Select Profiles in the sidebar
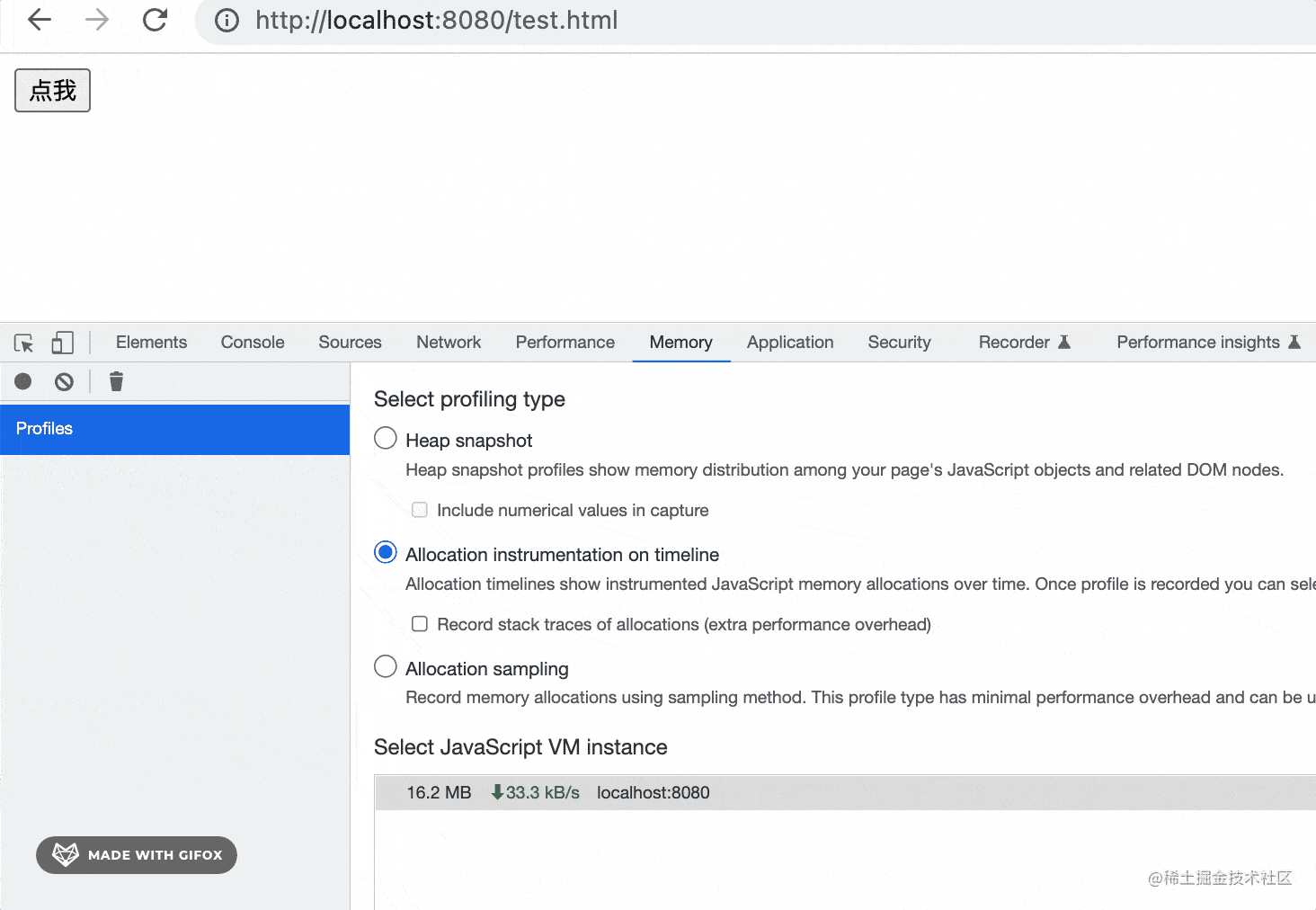Screen dimensions: 1316x910 click(x=175, y=429)
